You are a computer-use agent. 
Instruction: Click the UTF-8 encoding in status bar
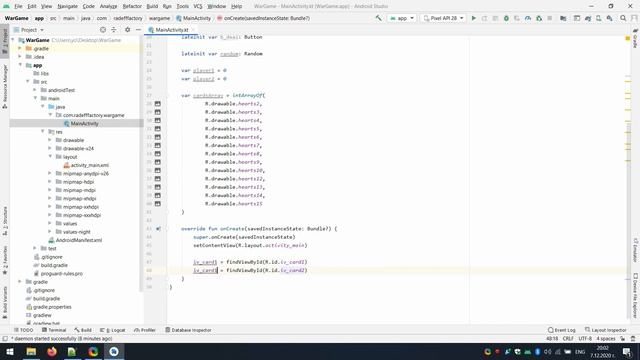pyautogui.click(x=584, y=339)
